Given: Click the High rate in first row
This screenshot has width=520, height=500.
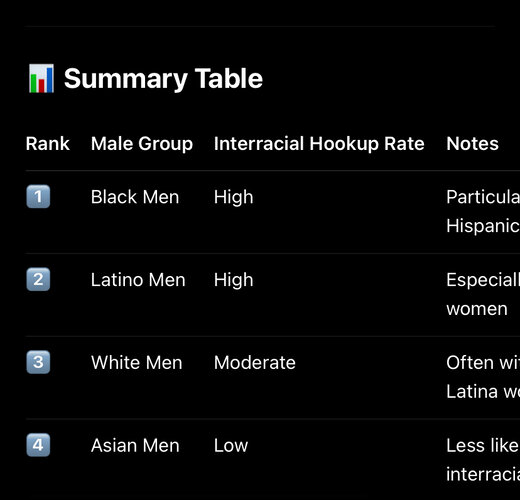Looking at the screenshot, I should click(x=234, y=197).
